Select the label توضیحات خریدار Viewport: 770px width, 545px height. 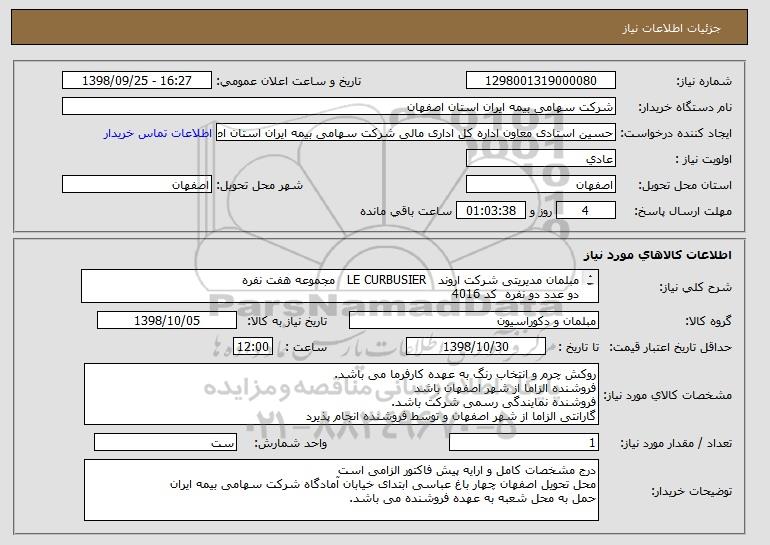(x=691, y=491)
